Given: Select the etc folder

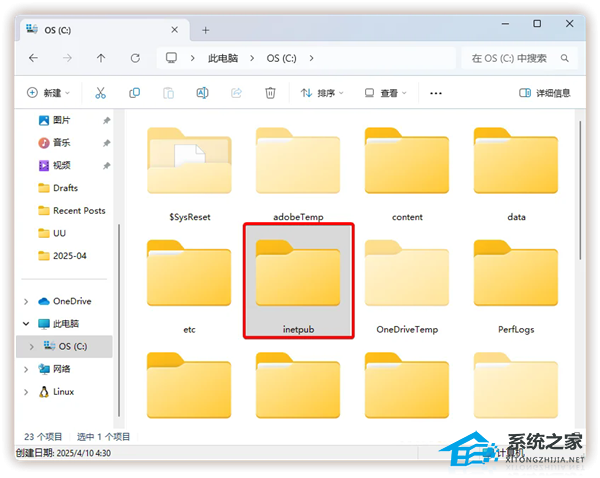Looking at the screenshot, I should [189, 287].
